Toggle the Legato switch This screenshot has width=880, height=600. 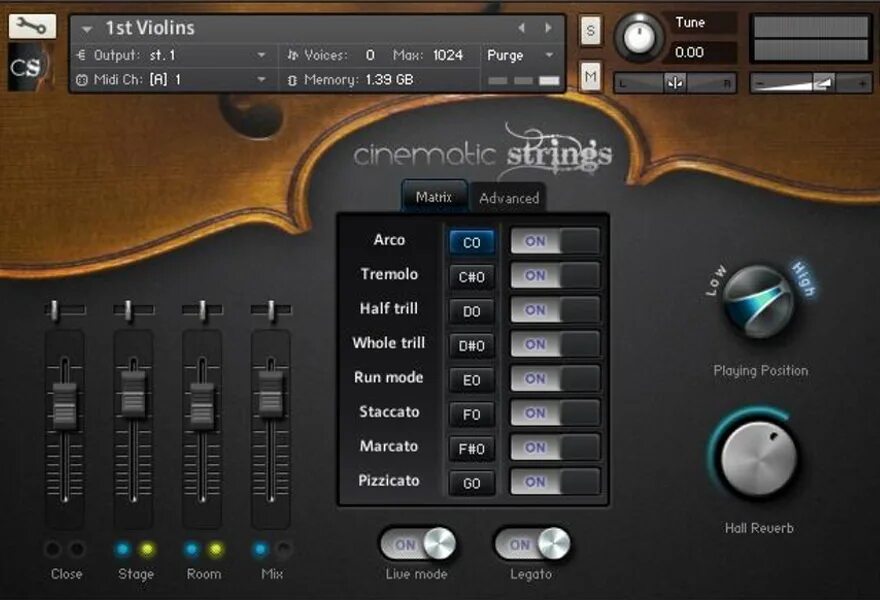point(532,544)
